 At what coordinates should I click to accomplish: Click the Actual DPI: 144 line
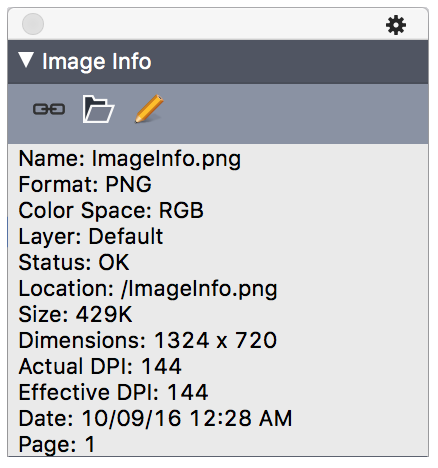100,366
